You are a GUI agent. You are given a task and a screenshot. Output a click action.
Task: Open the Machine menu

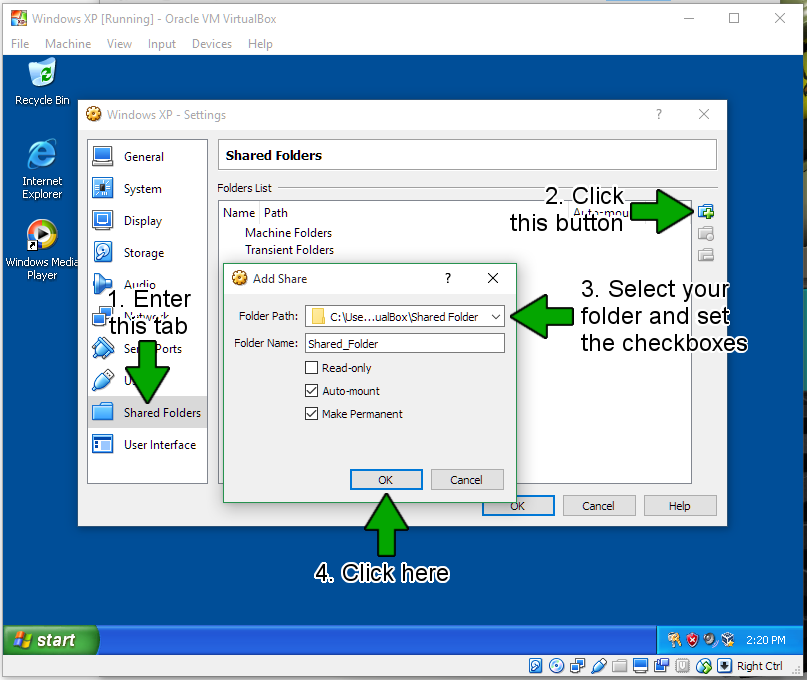pos(68,44)
